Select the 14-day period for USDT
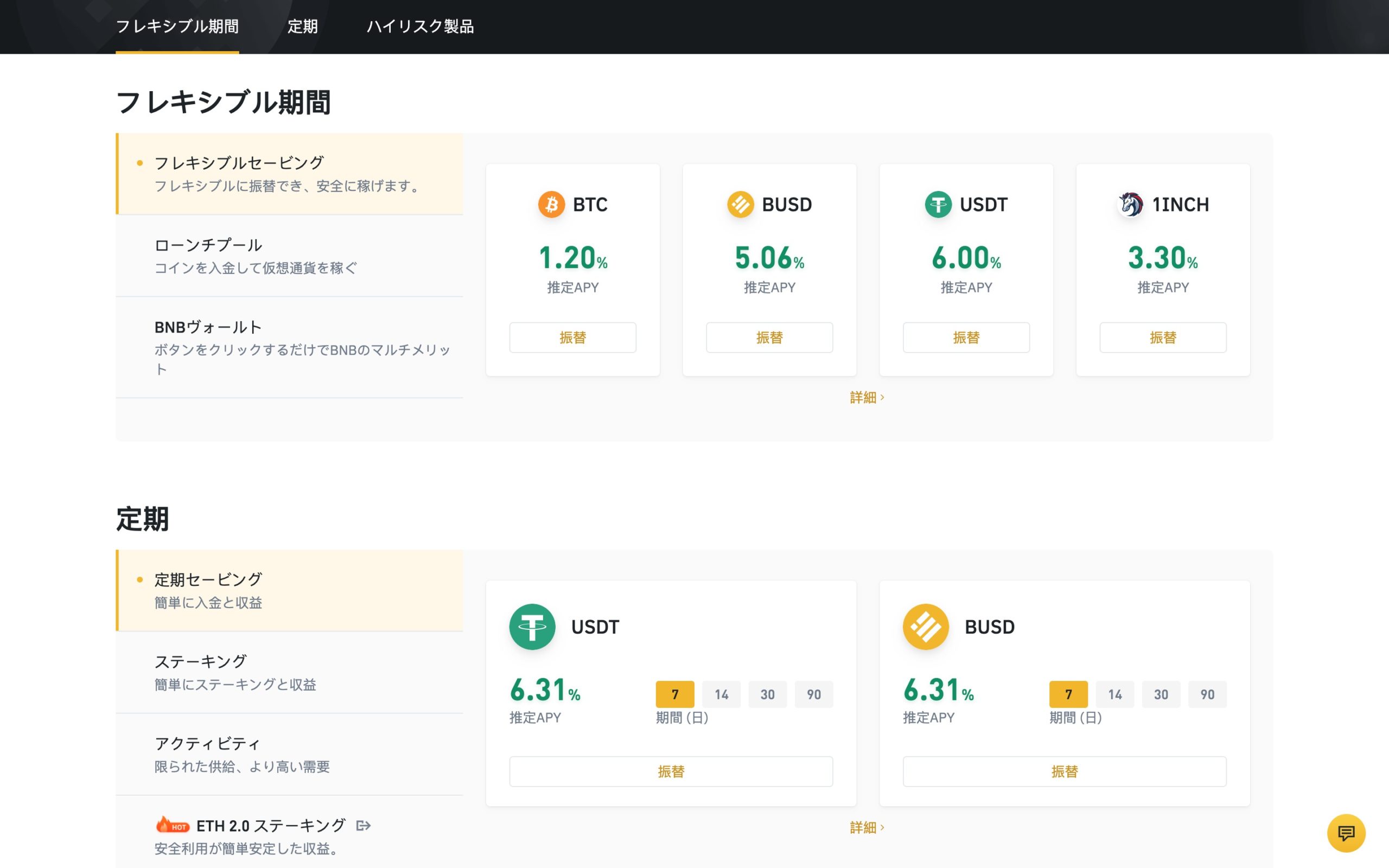The height and width of the screenshot is (868, 1389). (721, 694)
